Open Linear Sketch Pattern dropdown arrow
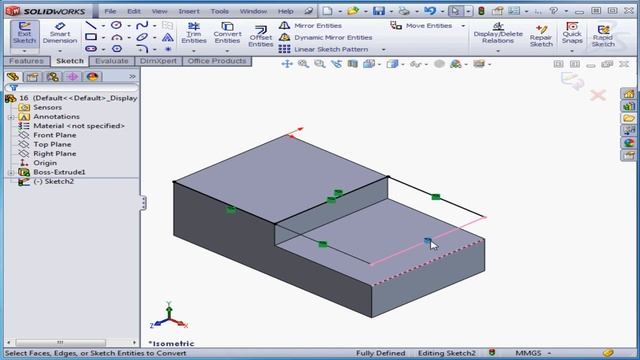 click(384, 49)
